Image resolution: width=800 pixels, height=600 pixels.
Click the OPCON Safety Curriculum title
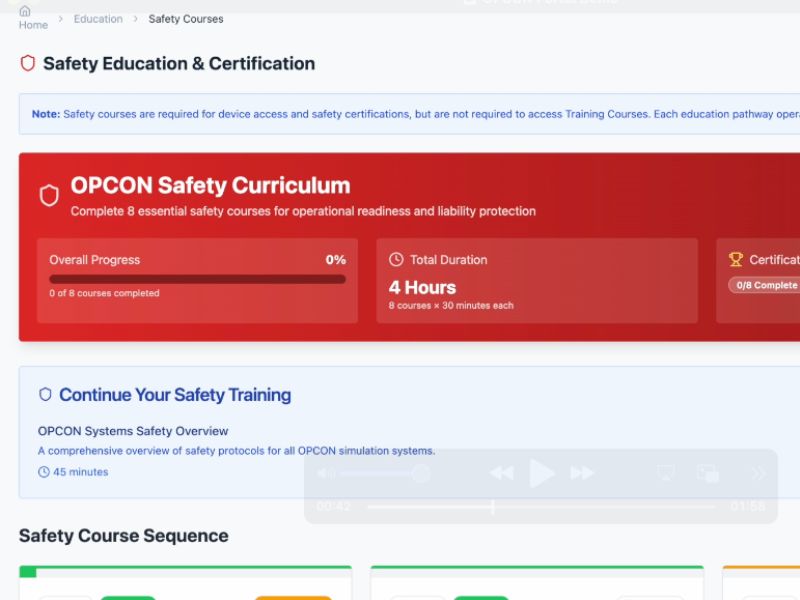pos(211,185)
